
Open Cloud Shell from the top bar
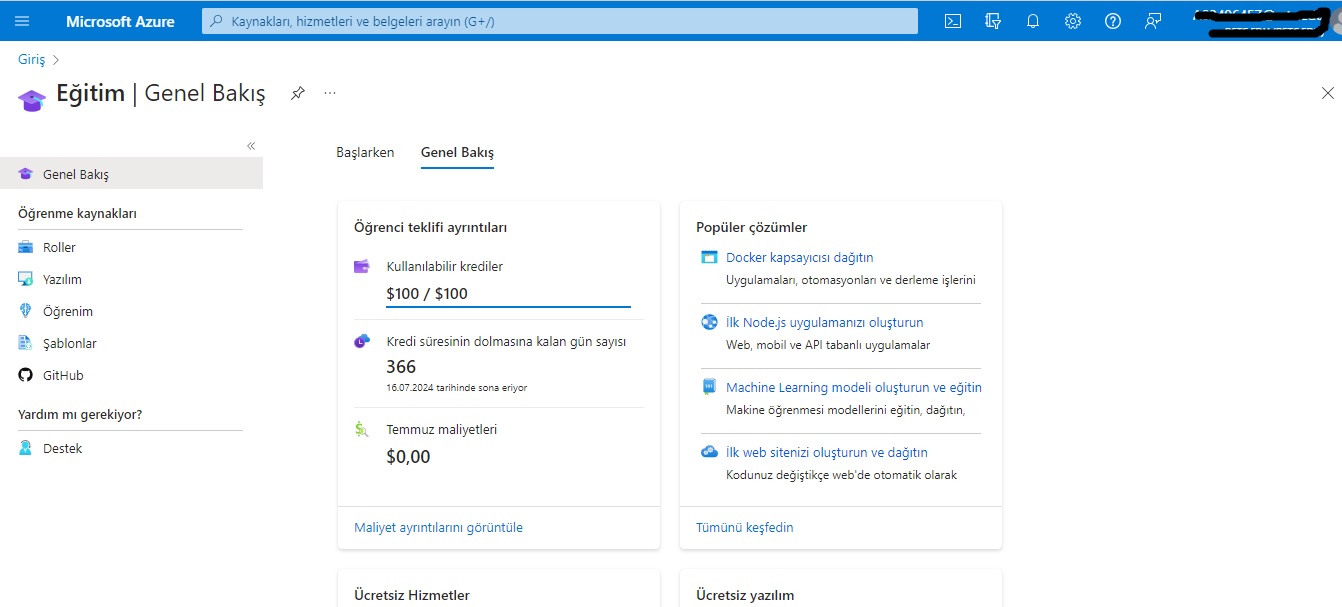(953, 21)
